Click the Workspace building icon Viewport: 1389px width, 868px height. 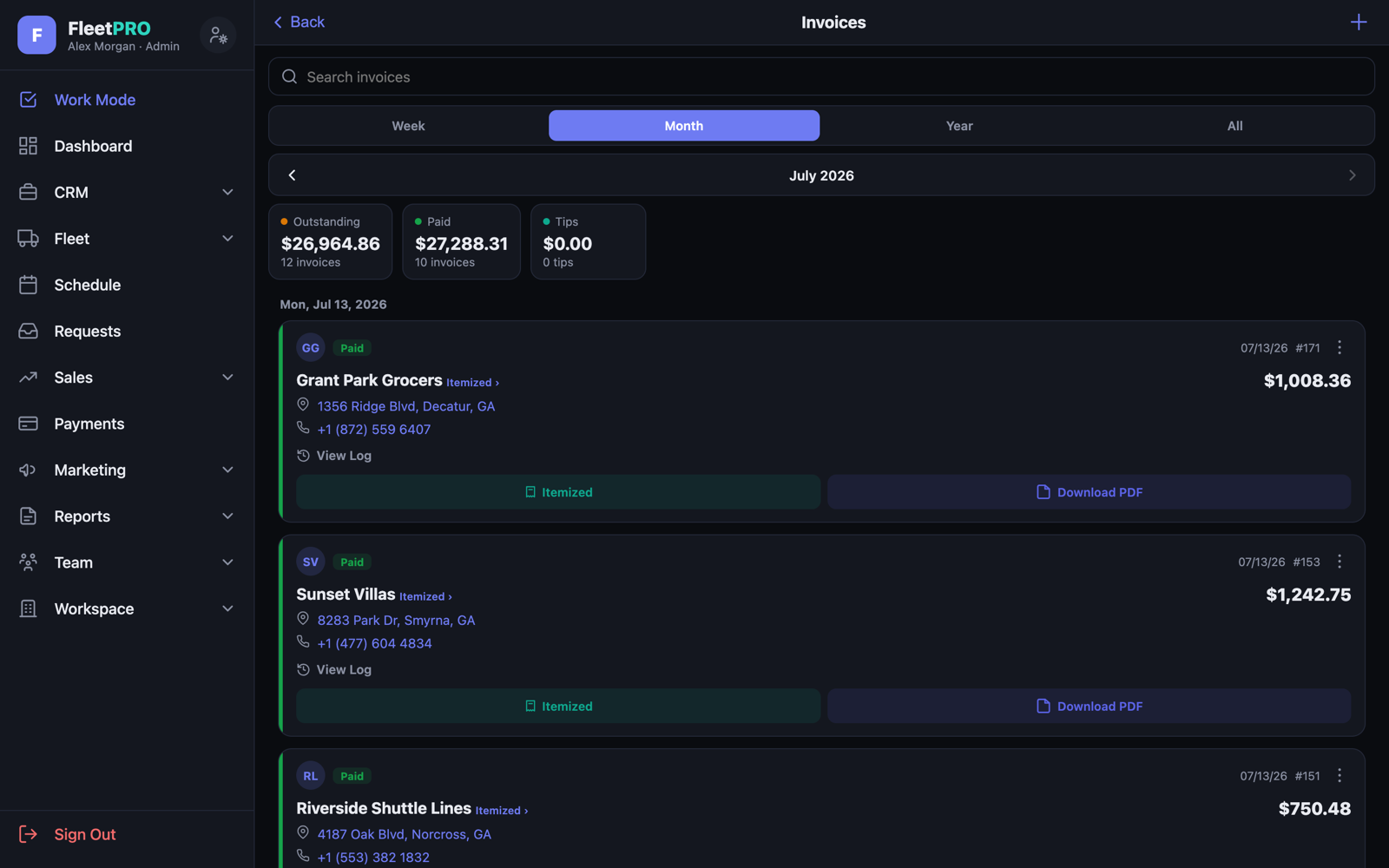coord(28,608)
